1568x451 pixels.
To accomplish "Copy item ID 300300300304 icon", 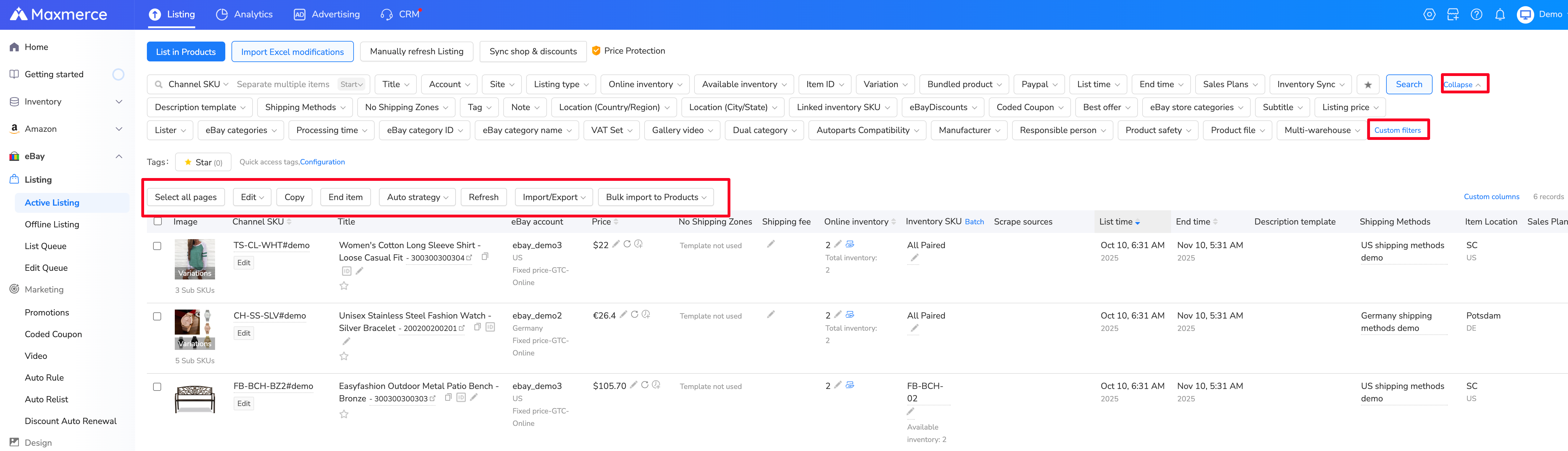I will [x=485, y=257].
